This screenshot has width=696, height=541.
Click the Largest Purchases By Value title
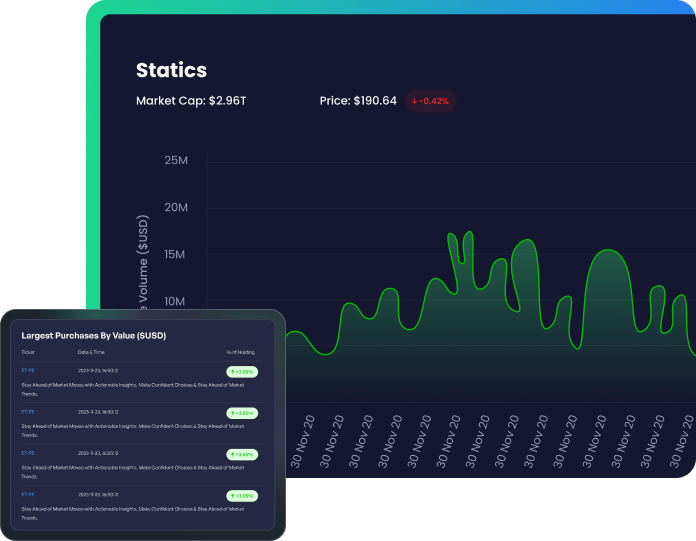click(x=85, y=335)
